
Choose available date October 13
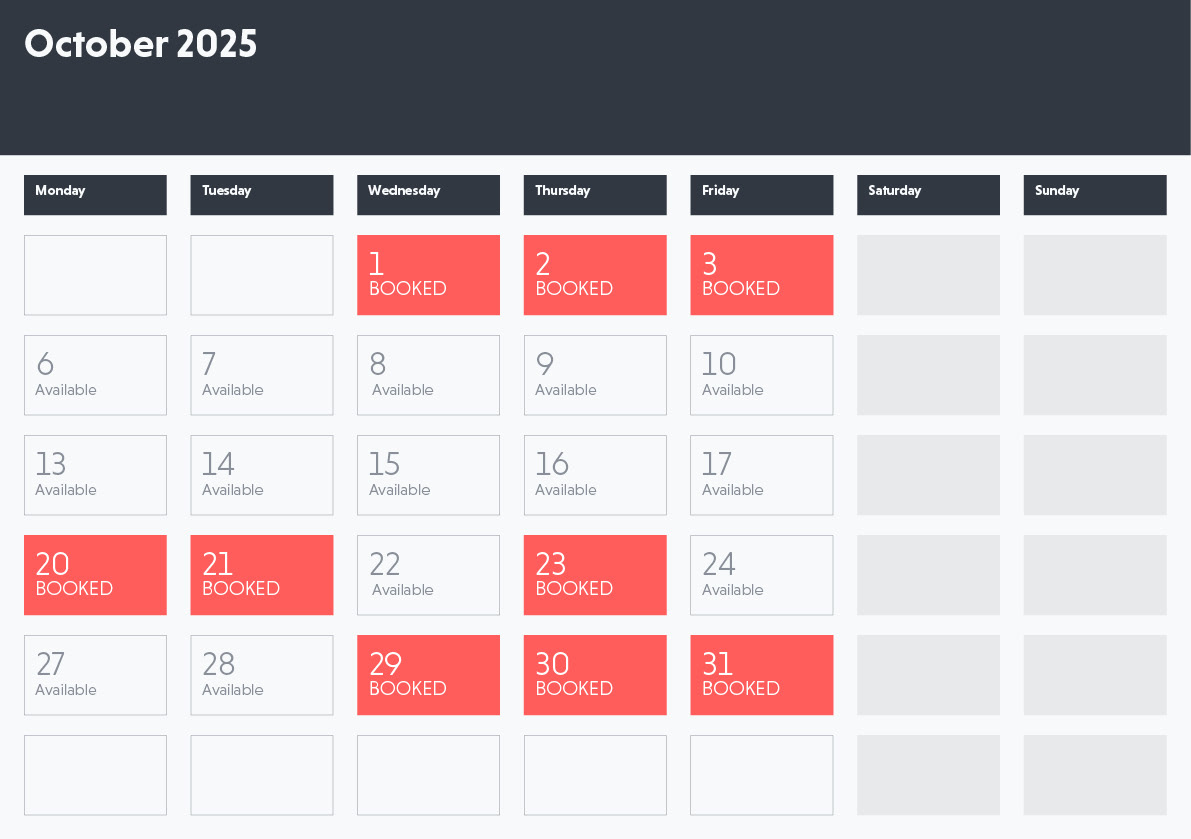(95, 475)
